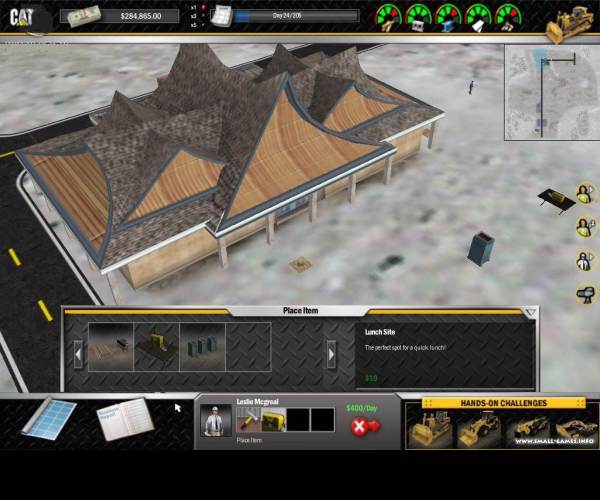The width and height of the screenshot is (600, 500).
Task: Set game speed to x3
Action: (x=199, y=16)
